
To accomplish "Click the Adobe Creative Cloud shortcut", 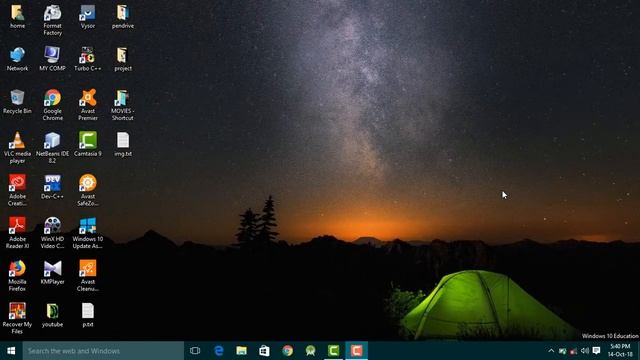I will pos(17,190).
